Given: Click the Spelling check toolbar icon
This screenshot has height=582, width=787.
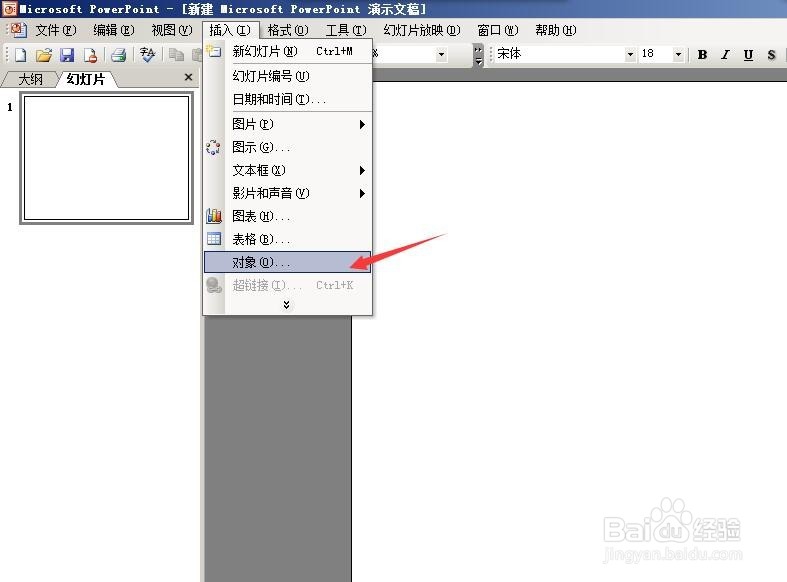Looking at the screenshot, I should (147, 55).
